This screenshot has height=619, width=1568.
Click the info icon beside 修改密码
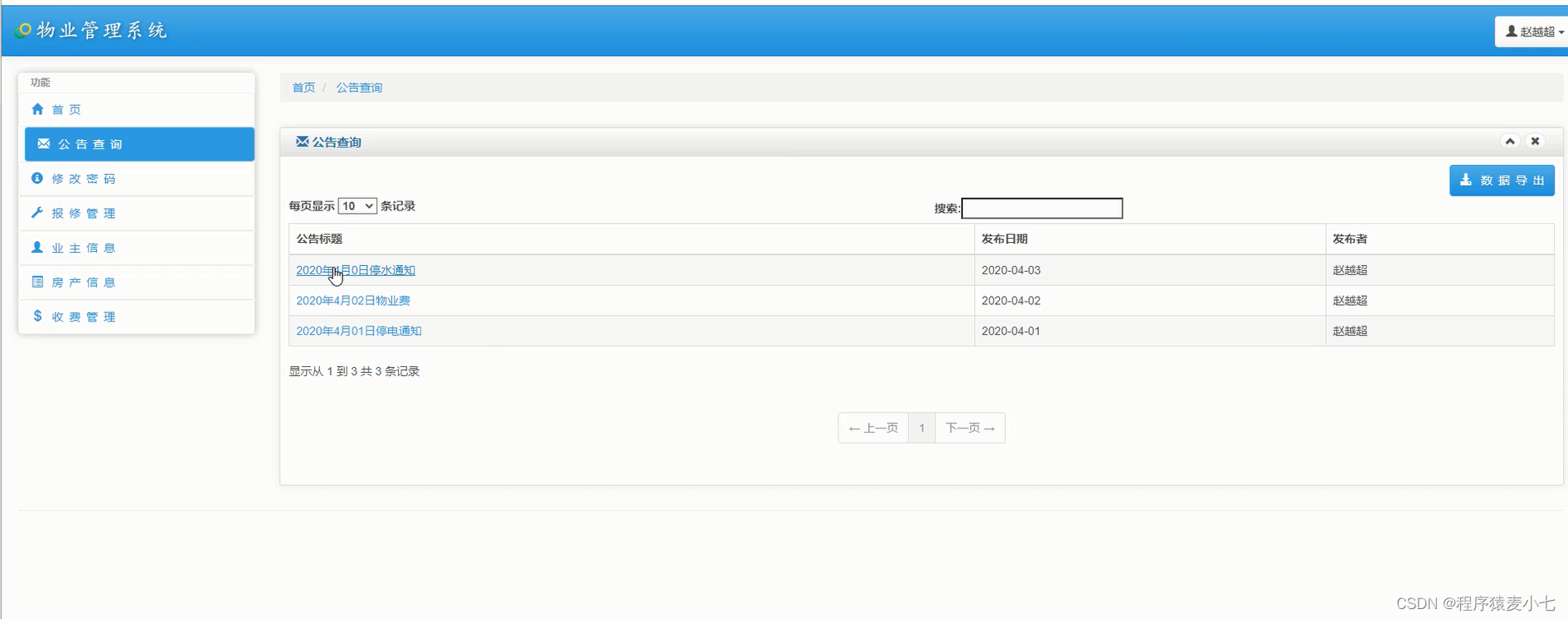point(37,178)
